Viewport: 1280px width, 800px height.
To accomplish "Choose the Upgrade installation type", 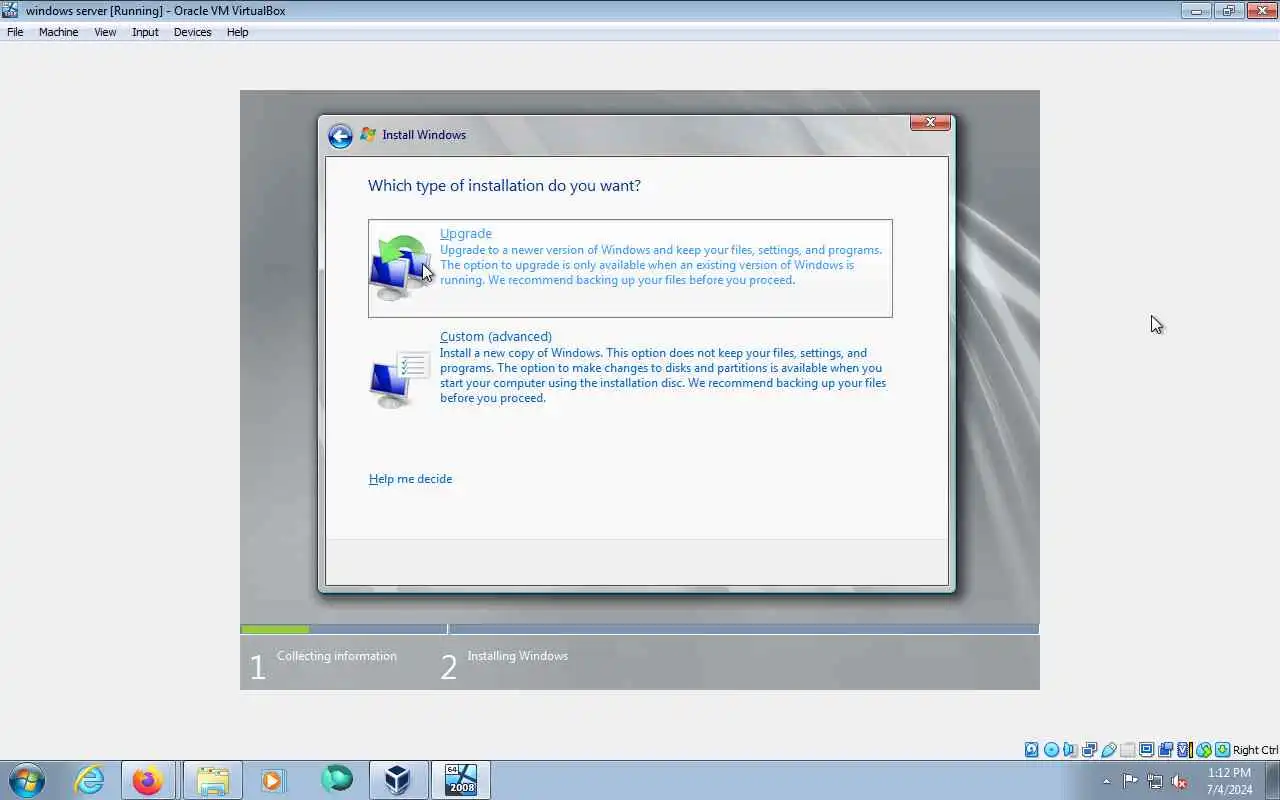I will 630,268.
